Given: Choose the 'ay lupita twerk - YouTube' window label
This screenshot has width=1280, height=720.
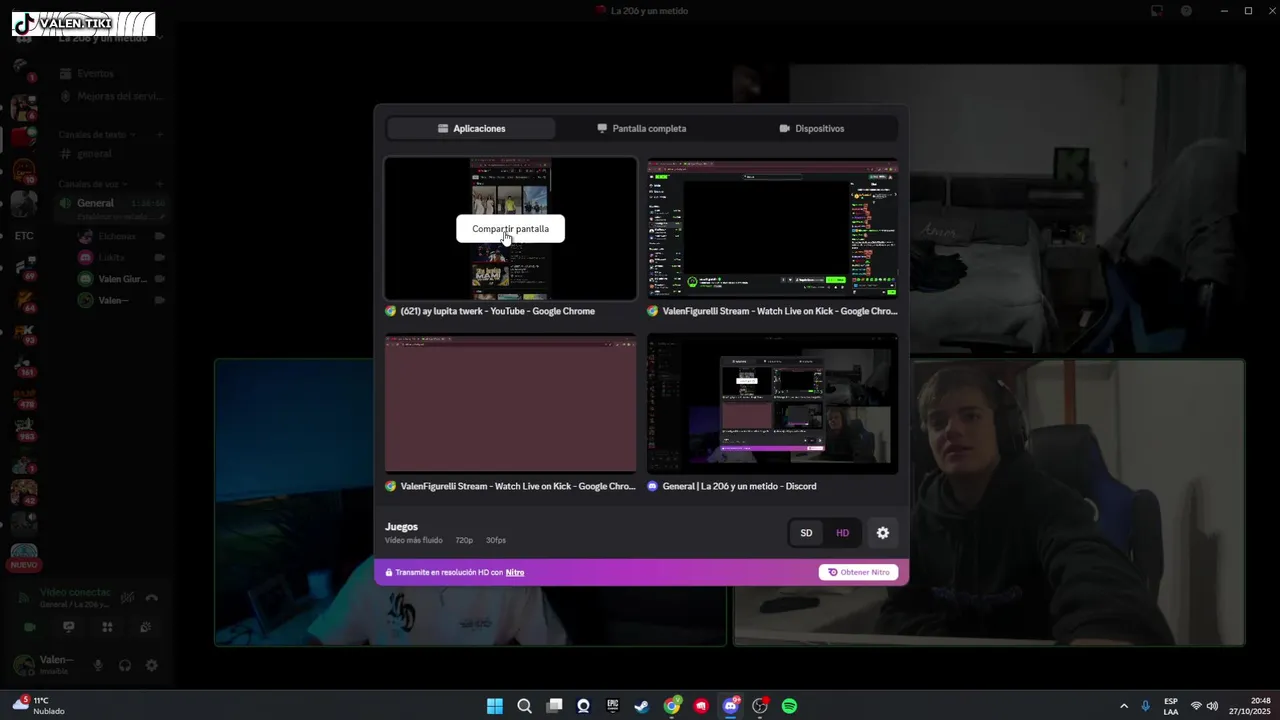Looking at the screenshot, I should click(497, 311).
